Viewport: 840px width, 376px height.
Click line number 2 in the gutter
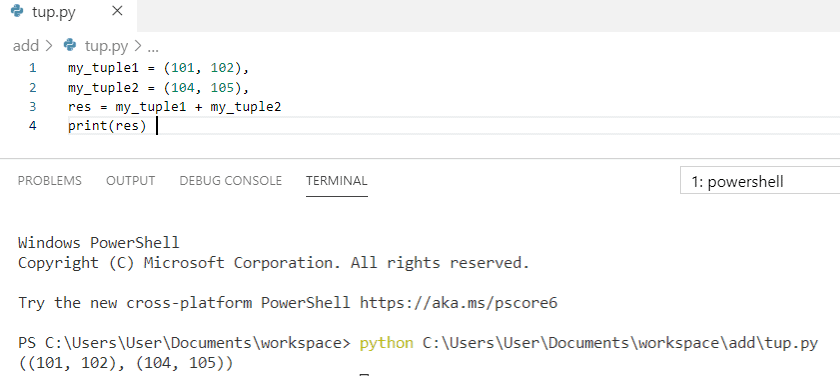[33, 88]
